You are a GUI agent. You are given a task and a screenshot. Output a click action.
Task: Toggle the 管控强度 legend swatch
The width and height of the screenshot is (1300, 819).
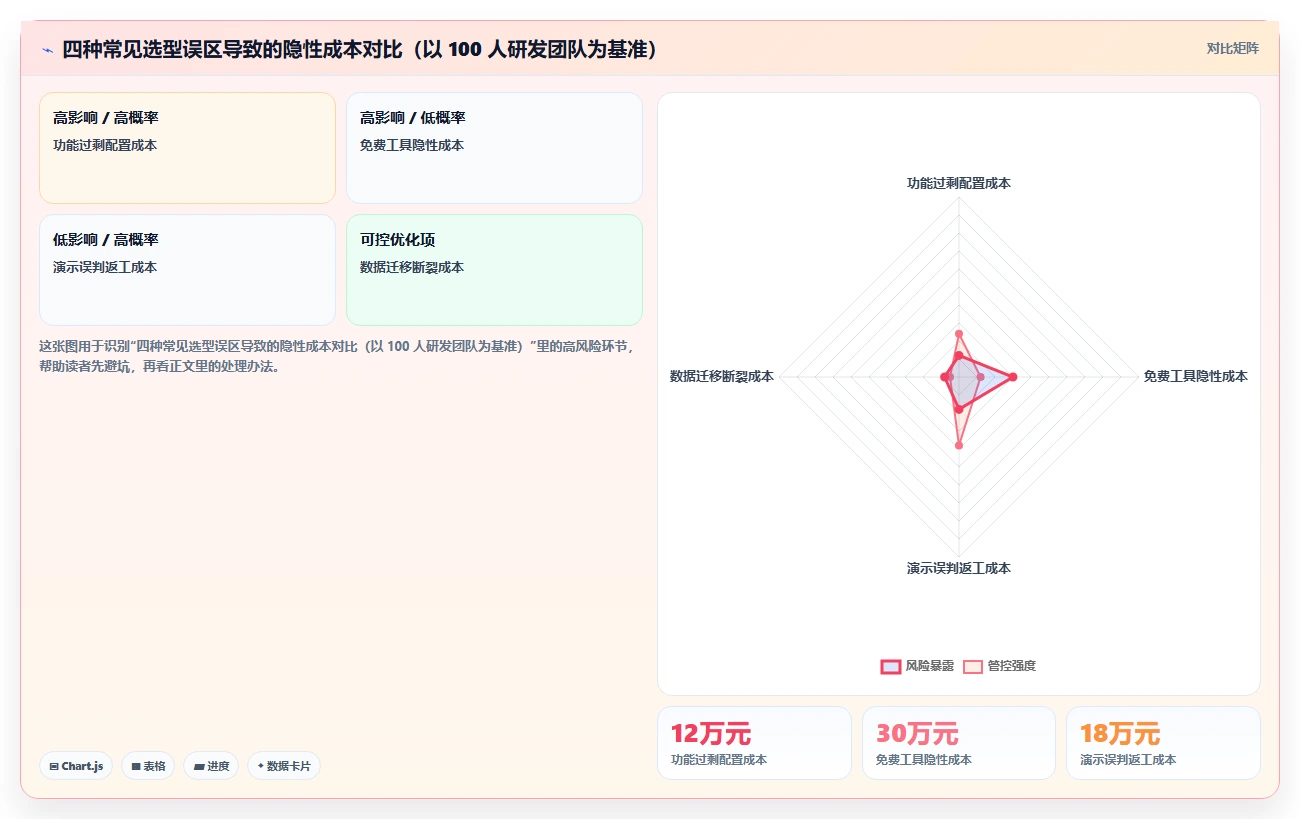tap(973, 666)
